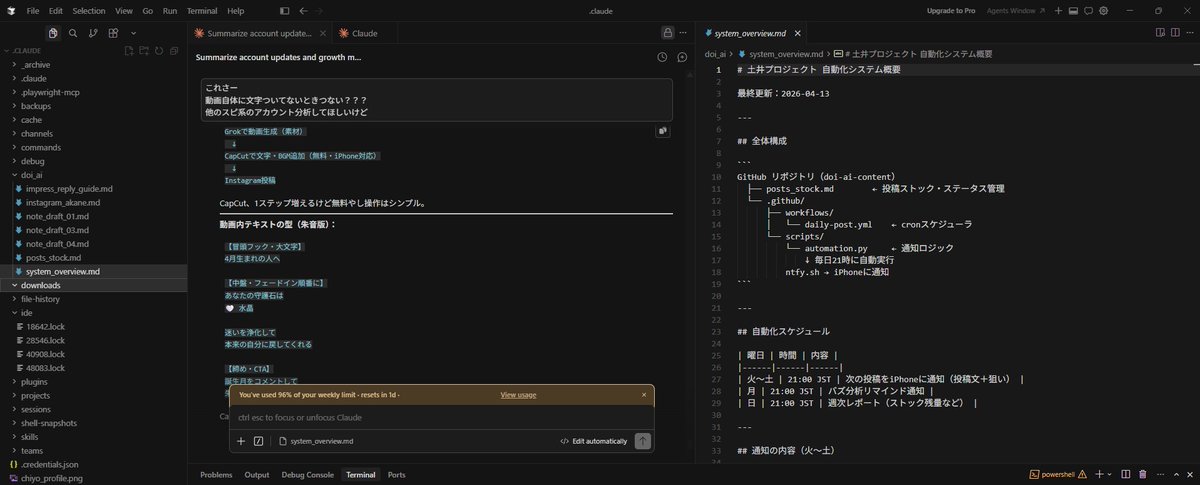Open instagram_akane.md in explorer
The image size is (1200, 485).
94,202
